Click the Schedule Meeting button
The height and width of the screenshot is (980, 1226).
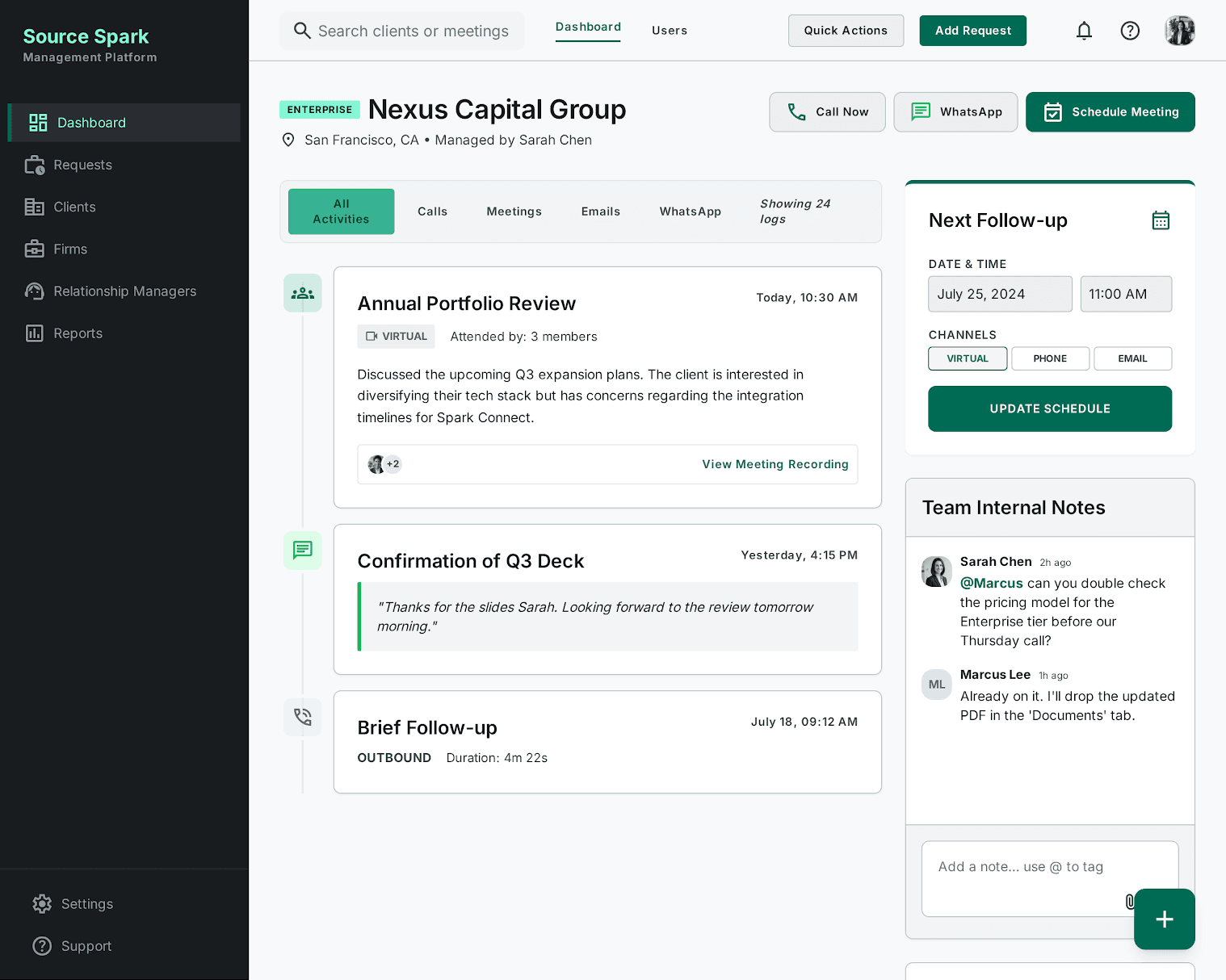point(1110,112)
